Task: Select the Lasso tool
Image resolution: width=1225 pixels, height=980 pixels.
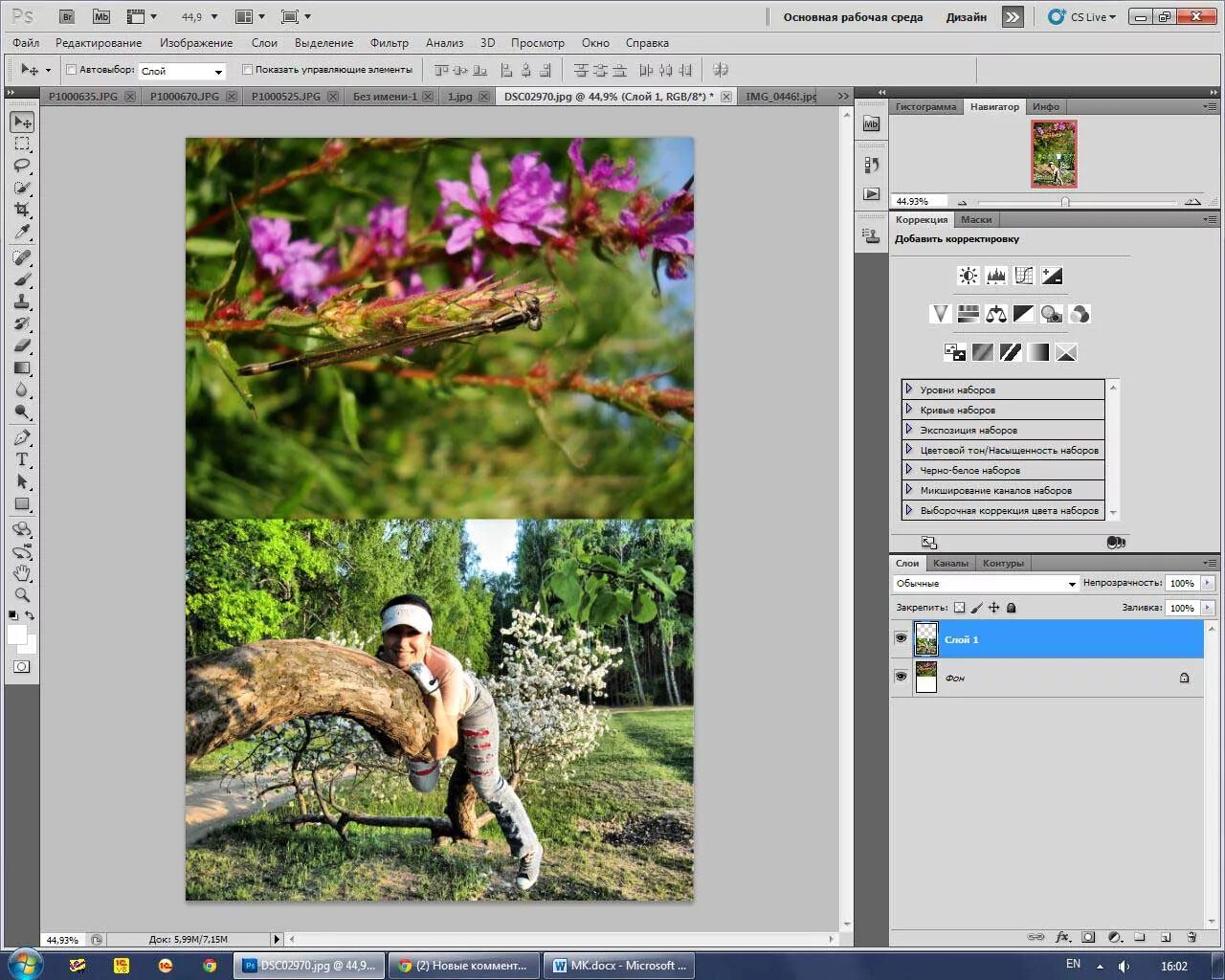Action: tap(22, 167)
